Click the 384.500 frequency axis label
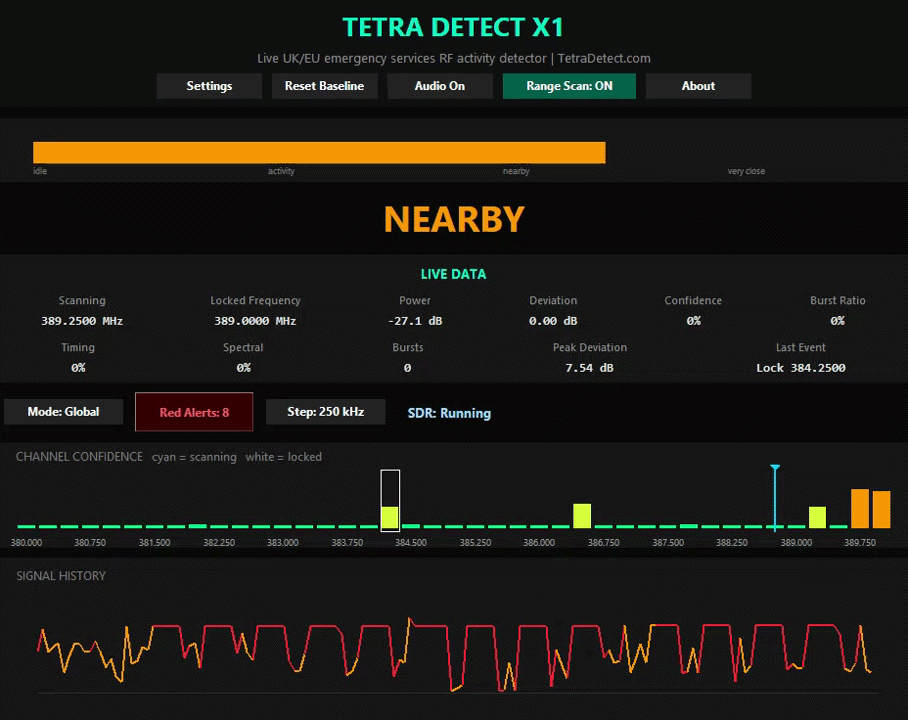Viewport: 908px width, 720px height. (x=411, y=543)
